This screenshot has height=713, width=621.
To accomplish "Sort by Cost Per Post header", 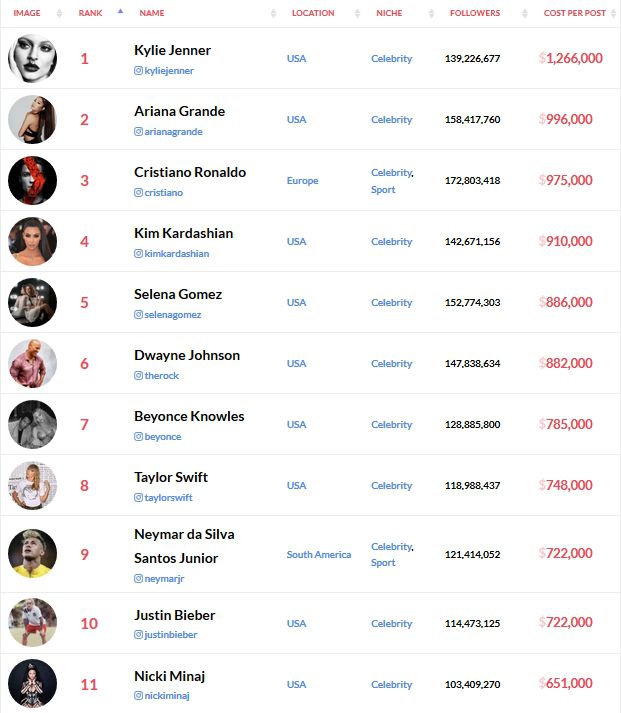I will tap(575, 13).
